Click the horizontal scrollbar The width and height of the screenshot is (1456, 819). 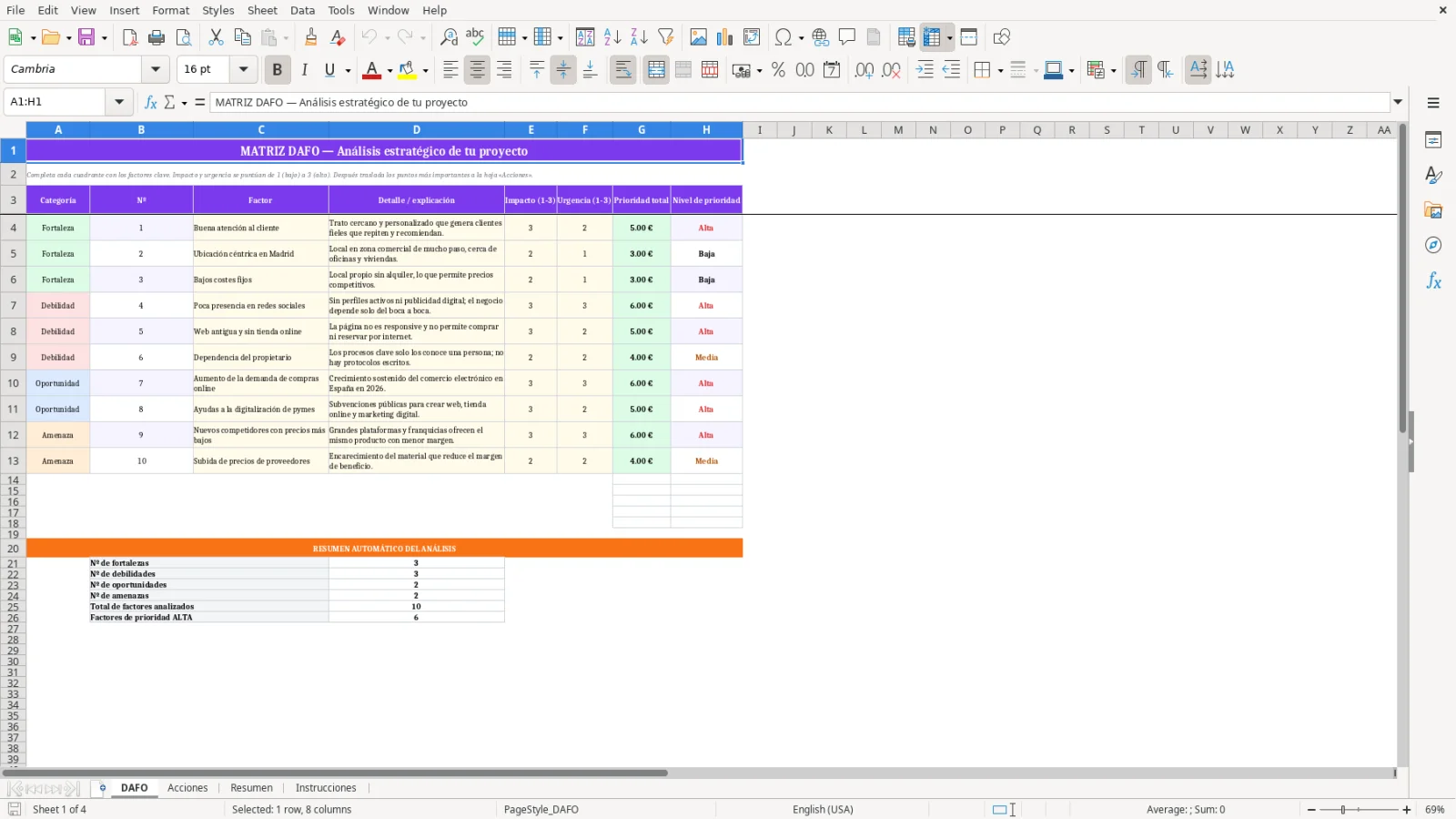tap(335, 773)
